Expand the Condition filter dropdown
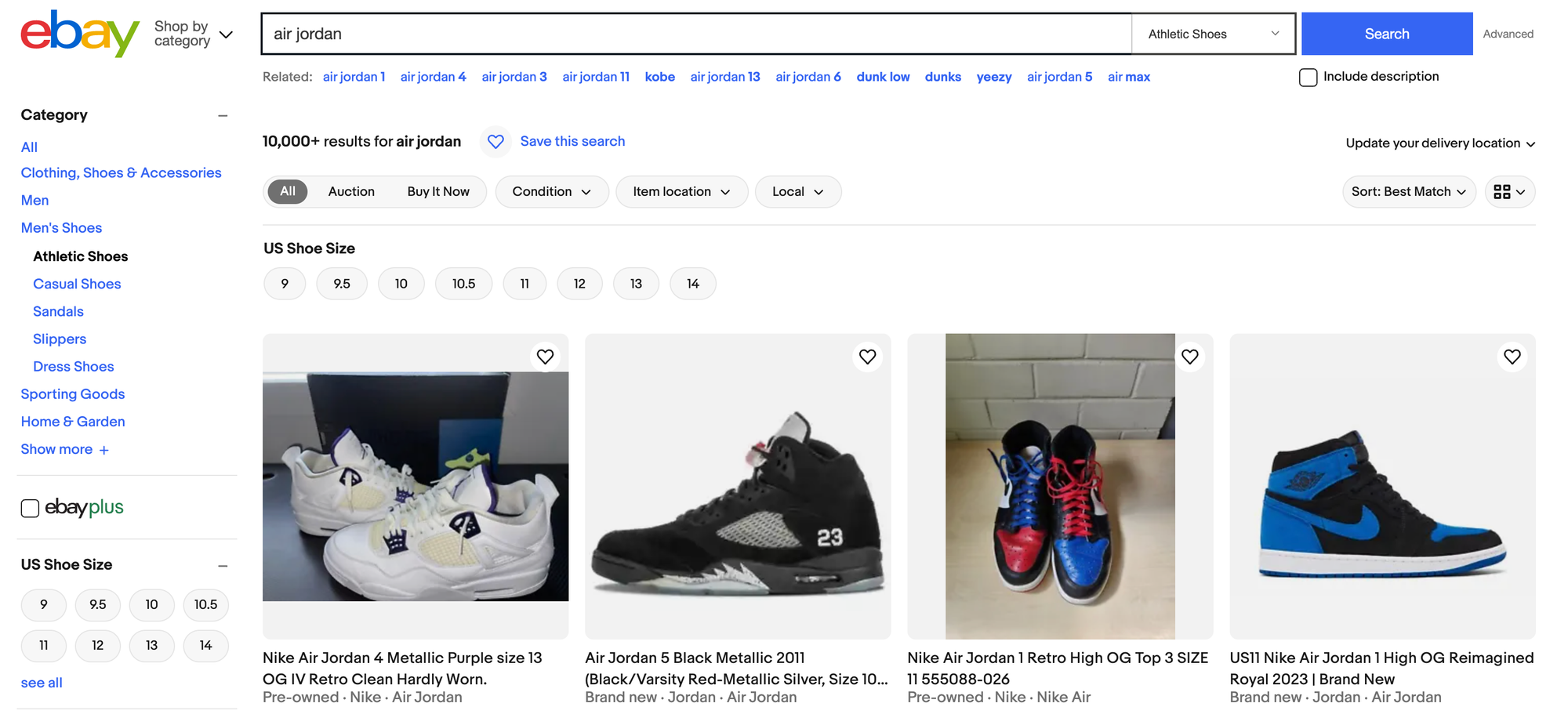This screenshot has width=1568, height=714. [552, 192]
